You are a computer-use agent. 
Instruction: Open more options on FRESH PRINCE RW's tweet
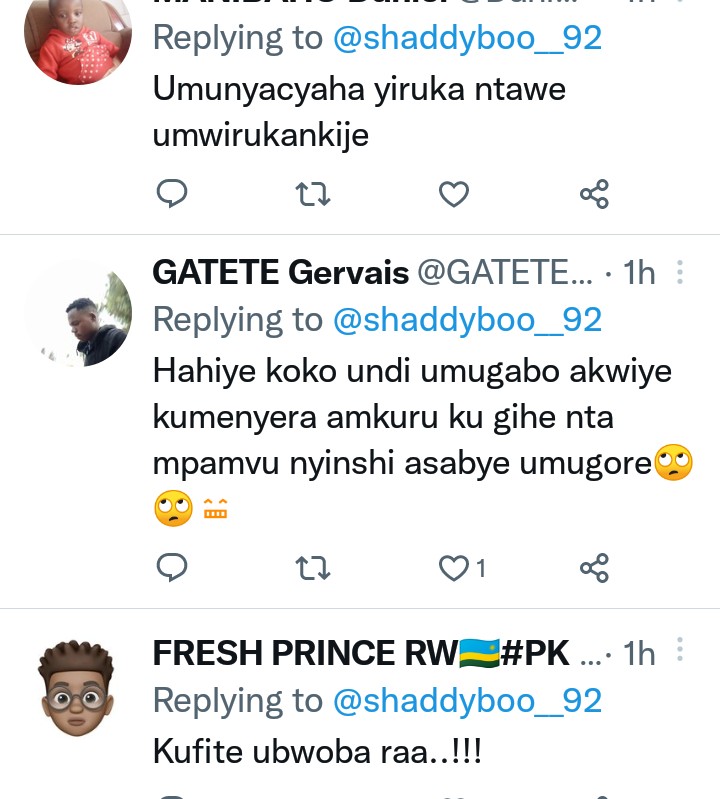pyautogui.click(x=680, y=652)
